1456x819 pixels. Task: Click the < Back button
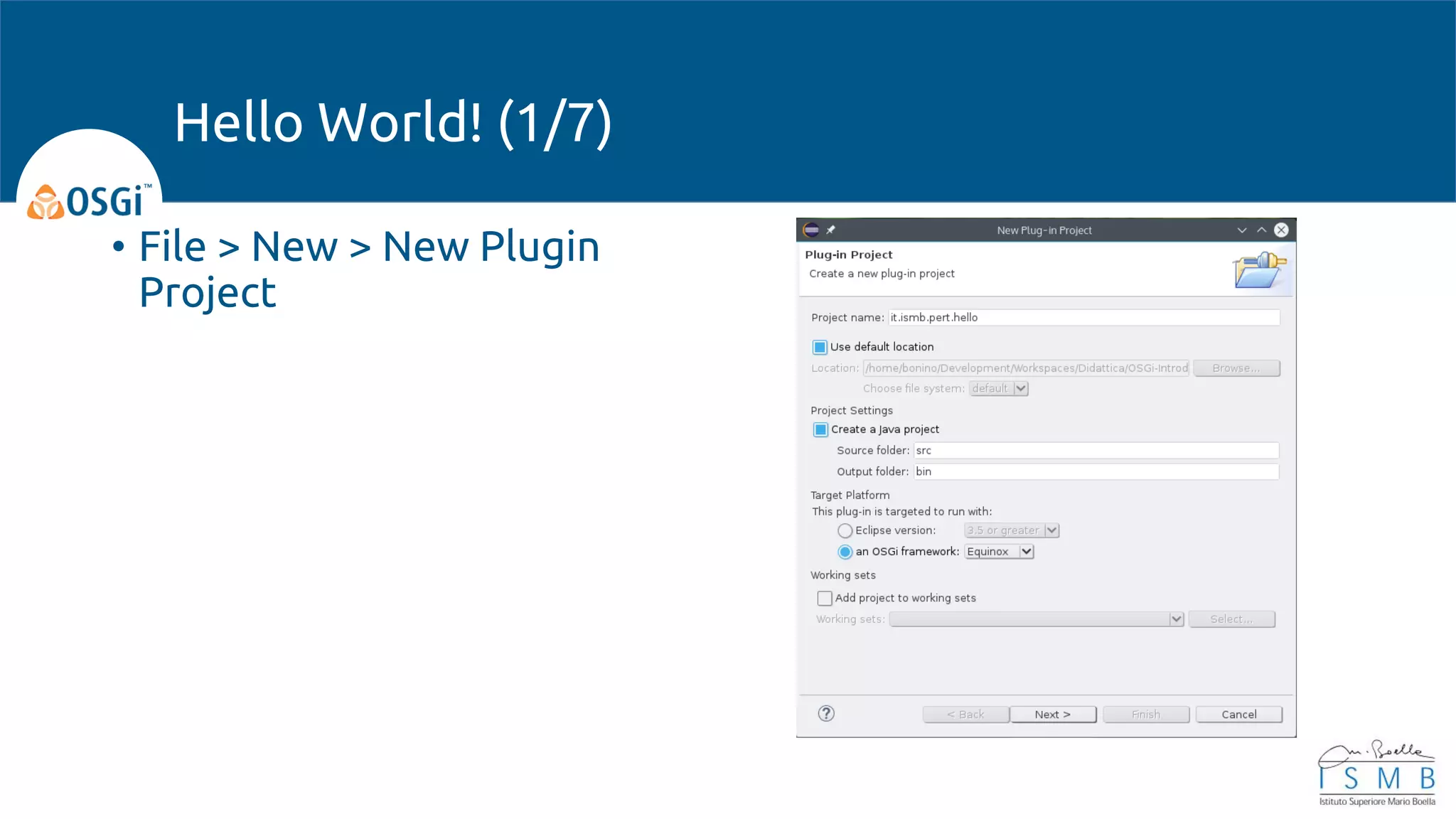(x=965, y=714)
